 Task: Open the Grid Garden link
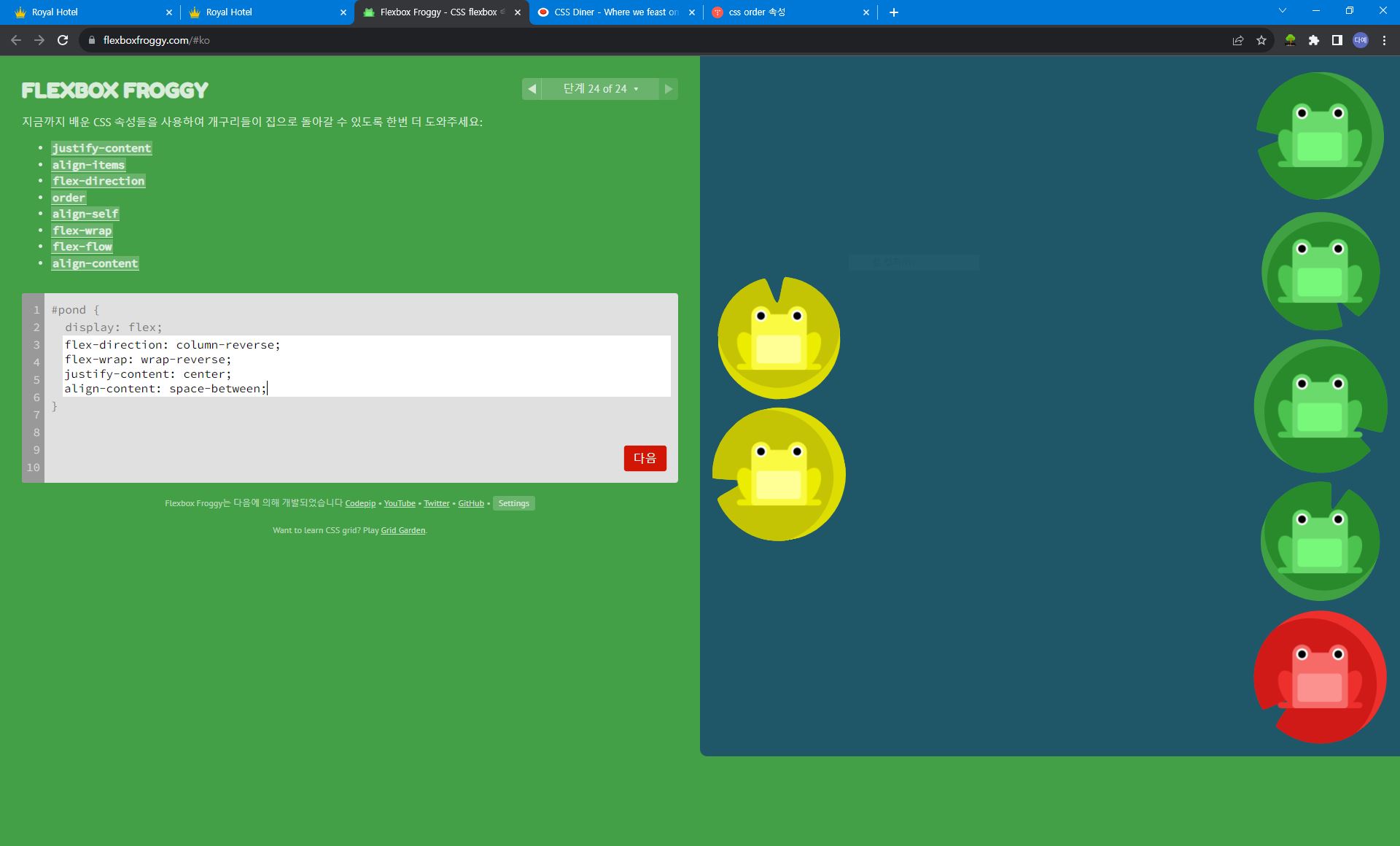[402, 530]
